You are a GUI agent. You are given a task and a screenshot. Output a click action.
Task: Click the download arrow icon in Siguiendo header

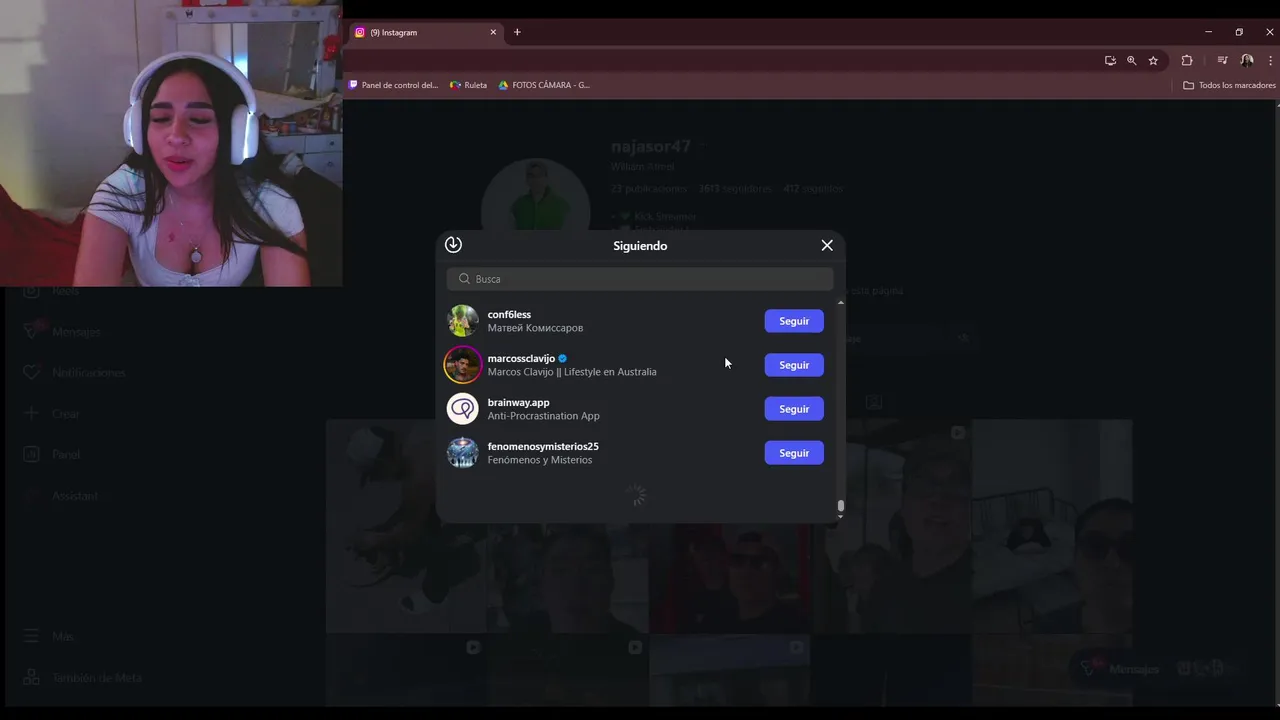(453, 244)
